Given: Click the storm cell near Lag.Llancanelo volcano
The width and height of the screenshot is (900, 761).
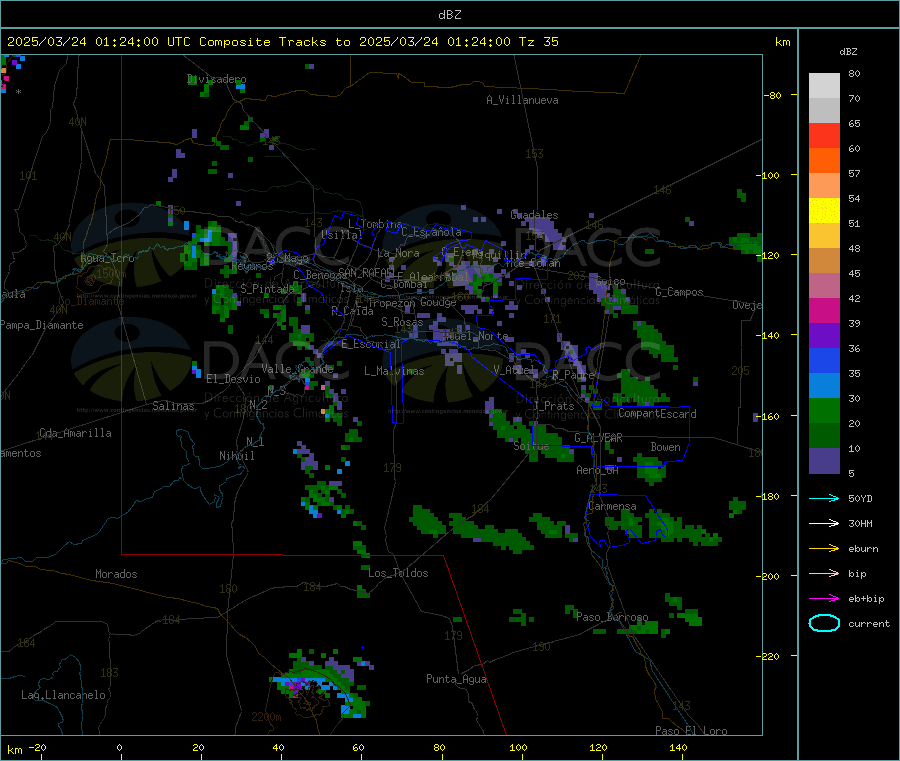Looking at the screenshot, I should click(321, 683).
